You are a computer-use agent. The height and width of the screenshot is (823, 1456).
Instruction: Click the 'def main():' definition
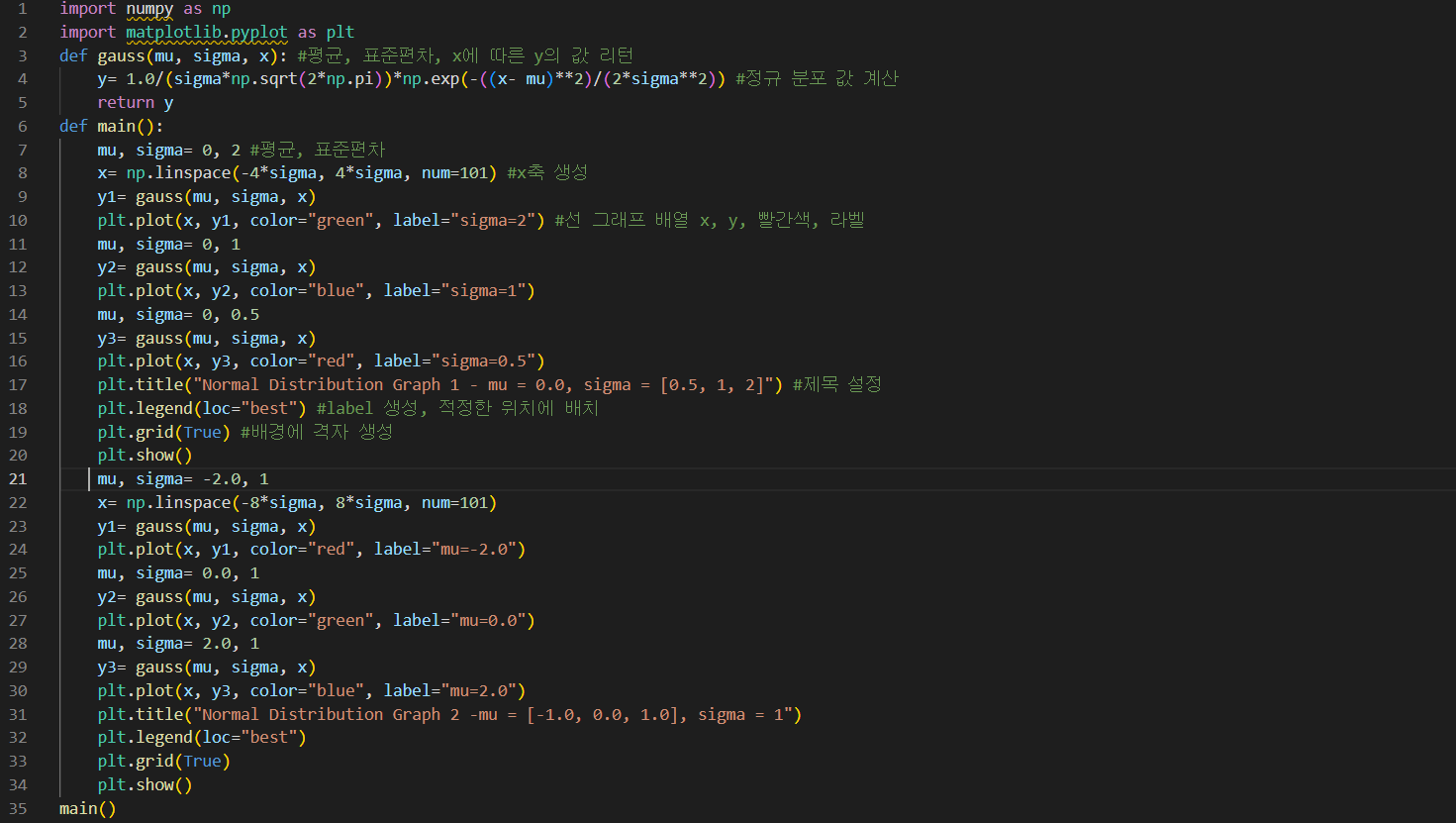(x=112, y=127)
